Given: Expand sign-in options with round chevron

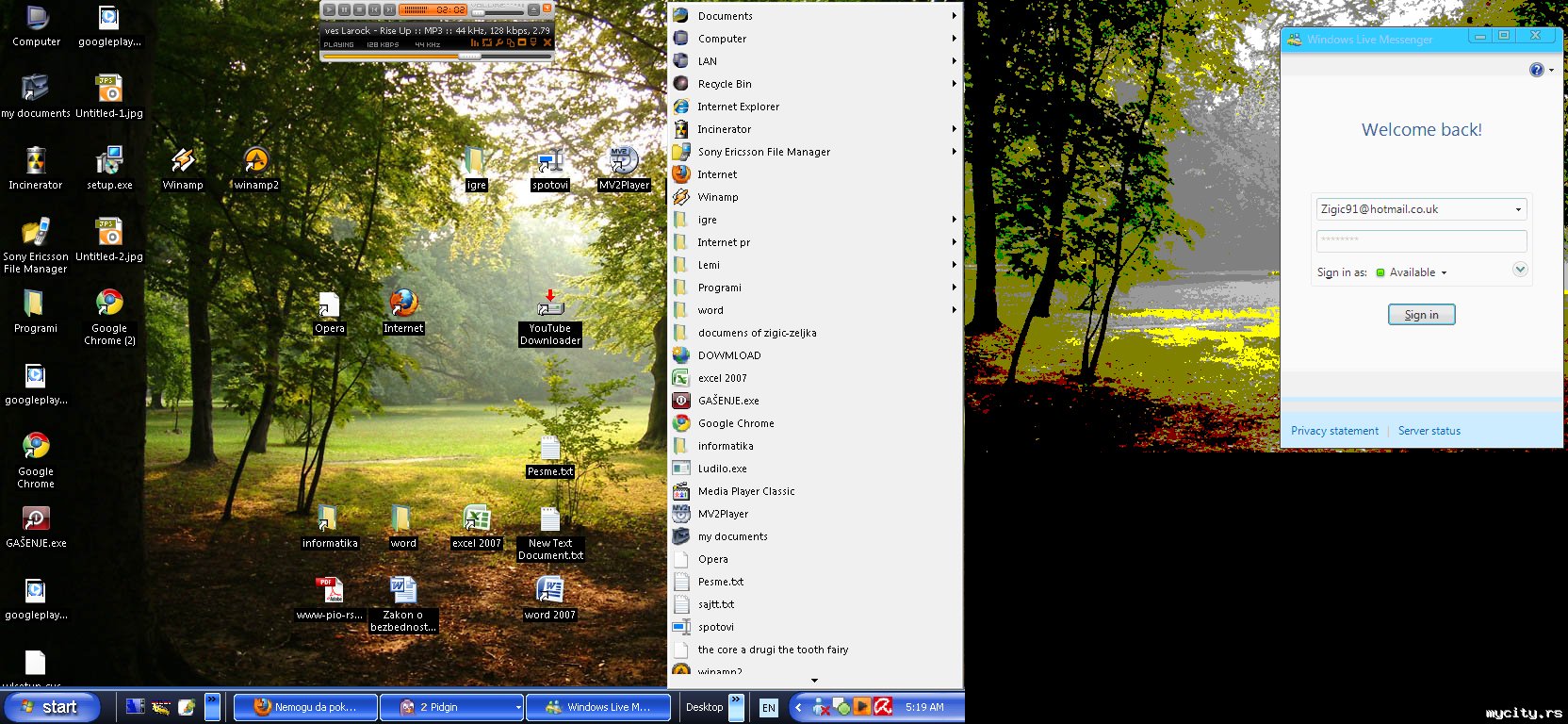Looking at the screenshot, I should (x=1519, y=270).
